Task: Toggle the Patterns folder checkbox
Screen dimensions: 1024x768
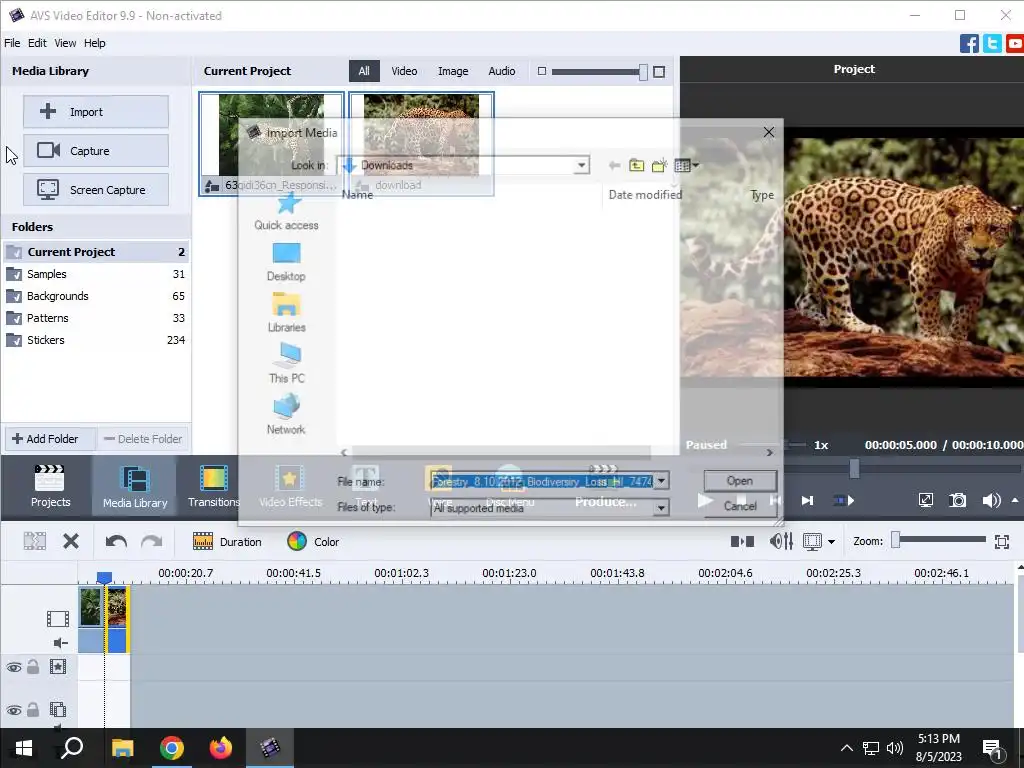Action: coord(14,318)
